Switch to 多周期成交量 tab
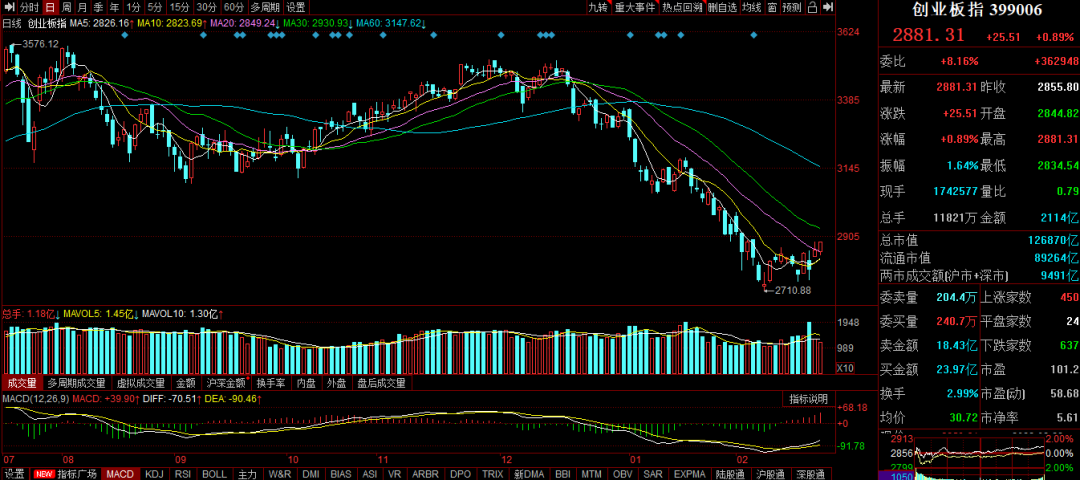This screenshot has height=480, width=1080. point(76,383)
